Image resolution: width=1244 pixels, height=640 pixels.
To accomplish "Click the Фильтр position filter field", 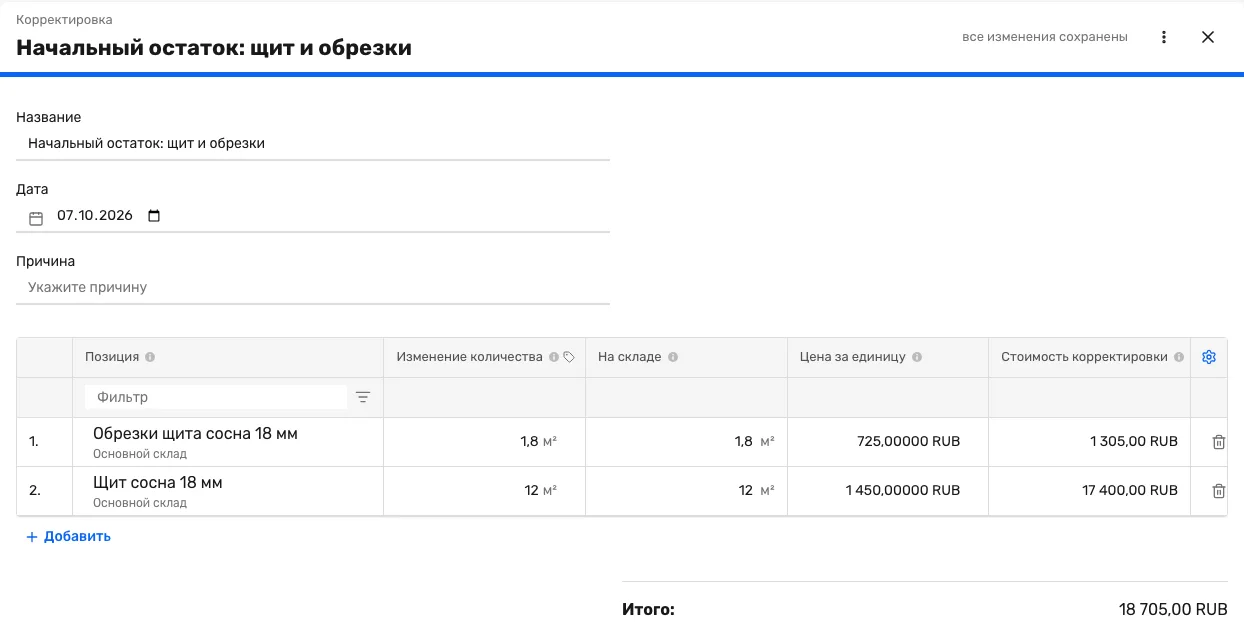I will pos(216,397).
